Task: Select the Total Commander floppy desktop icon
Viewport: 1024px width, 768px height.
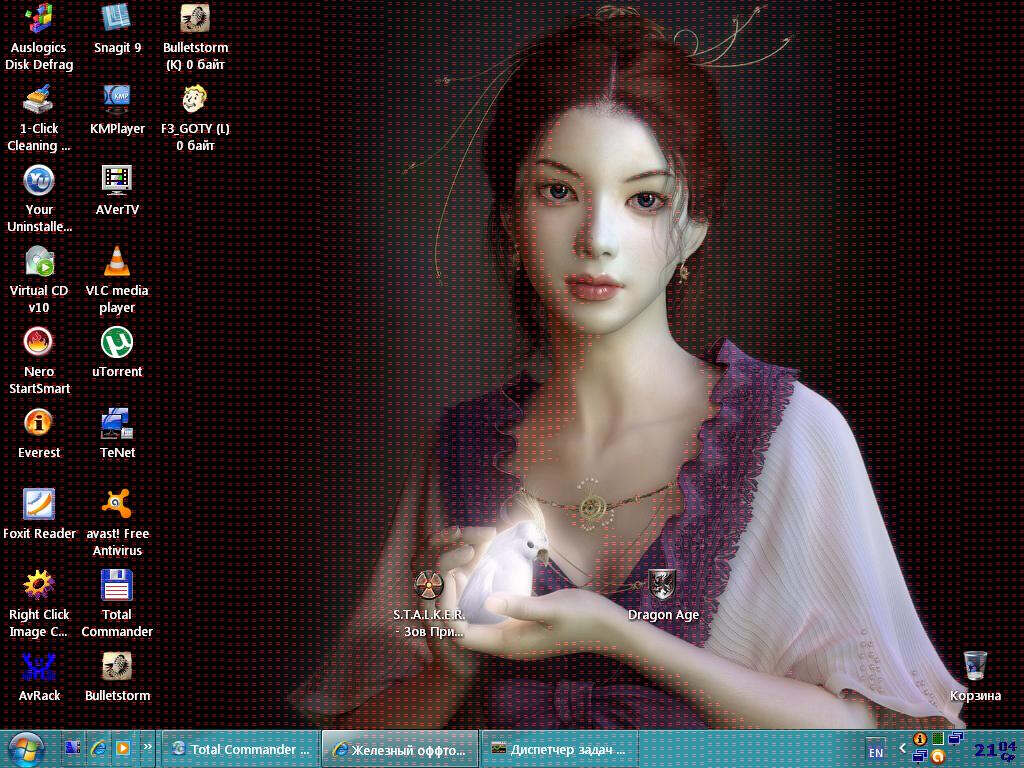Action: click(x=118, y=604)
